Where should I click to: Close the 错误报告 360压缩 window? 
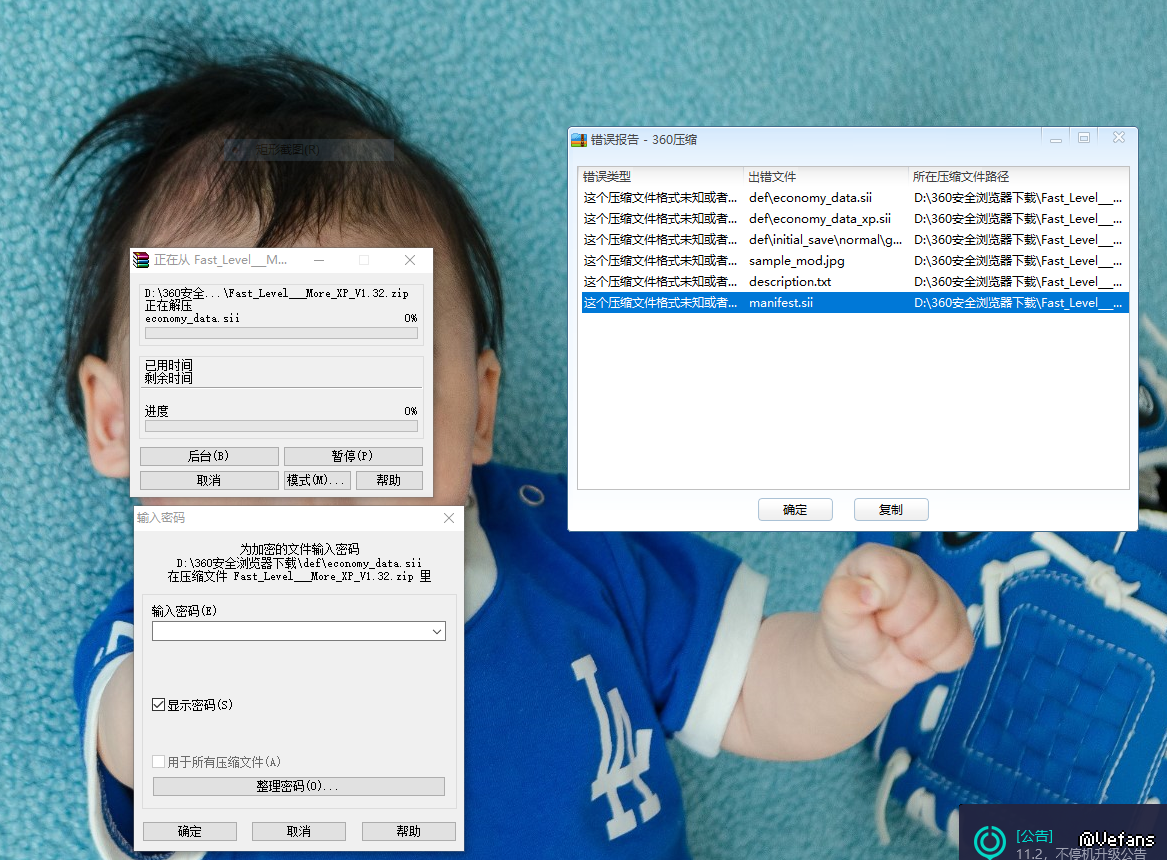point(1119,138)
